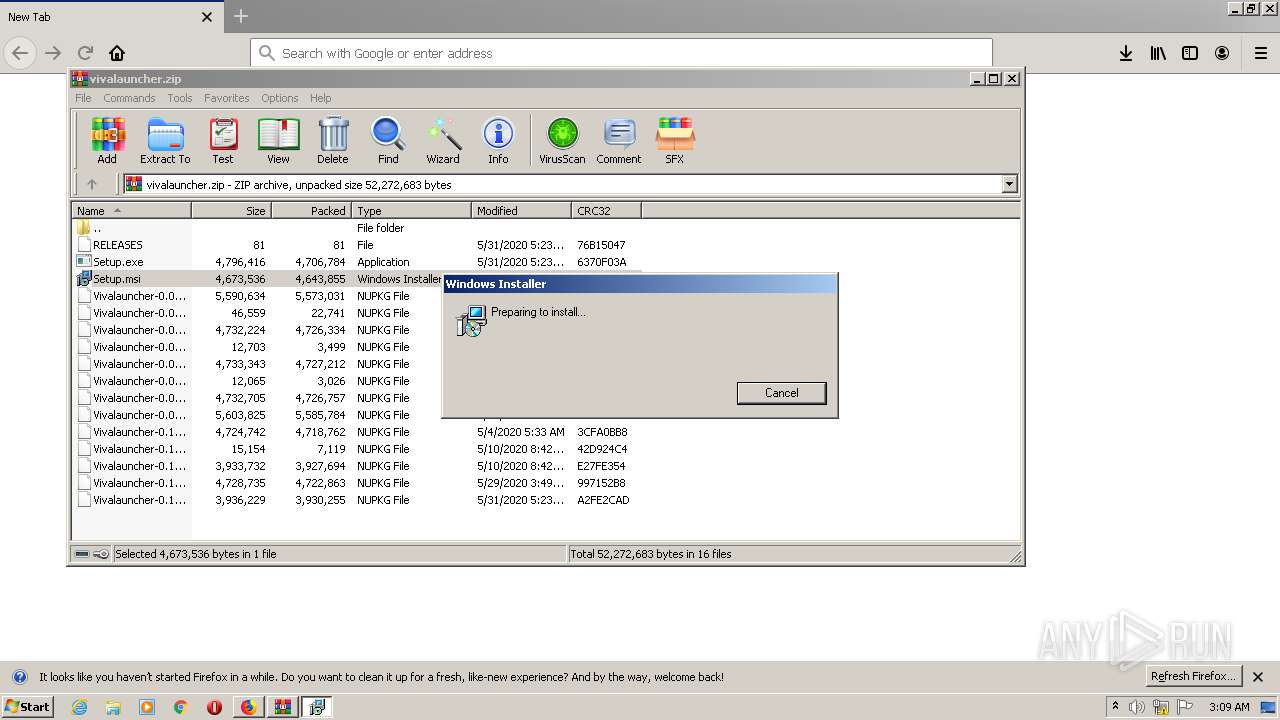Open the Comment tool
1280x720 pixels.
(619, 140)
